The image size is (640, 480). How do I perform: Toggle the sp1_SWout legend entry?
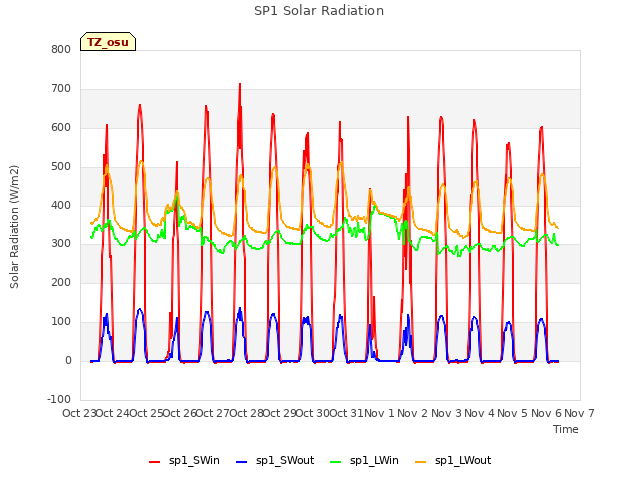pos(276,461)
